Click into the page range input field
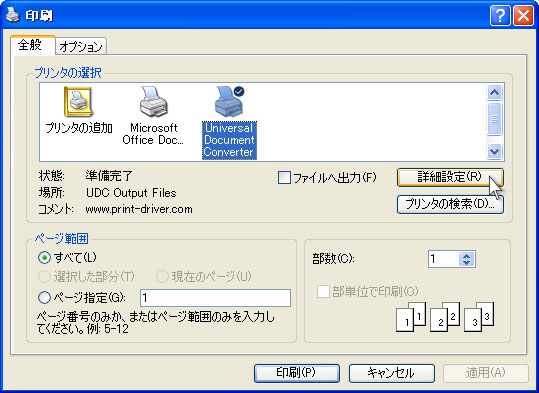 [216, 298]
